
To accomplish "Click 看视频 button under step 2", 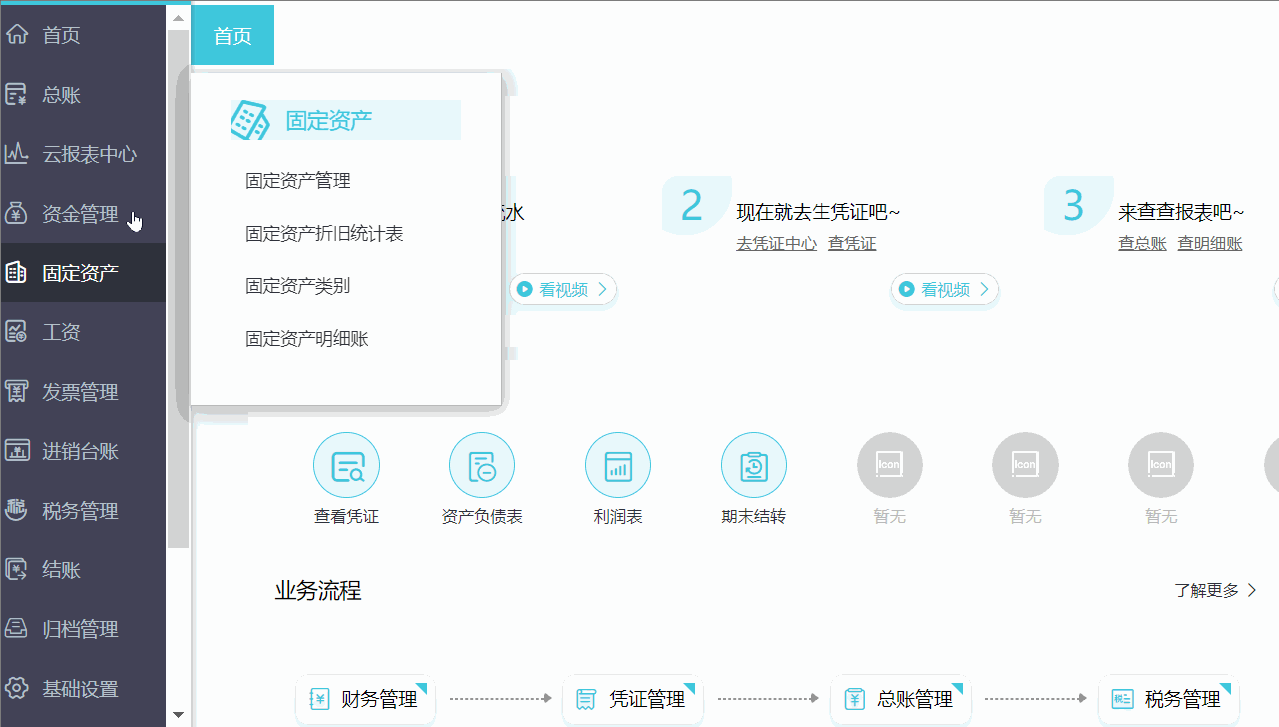I will click(945, 289).
